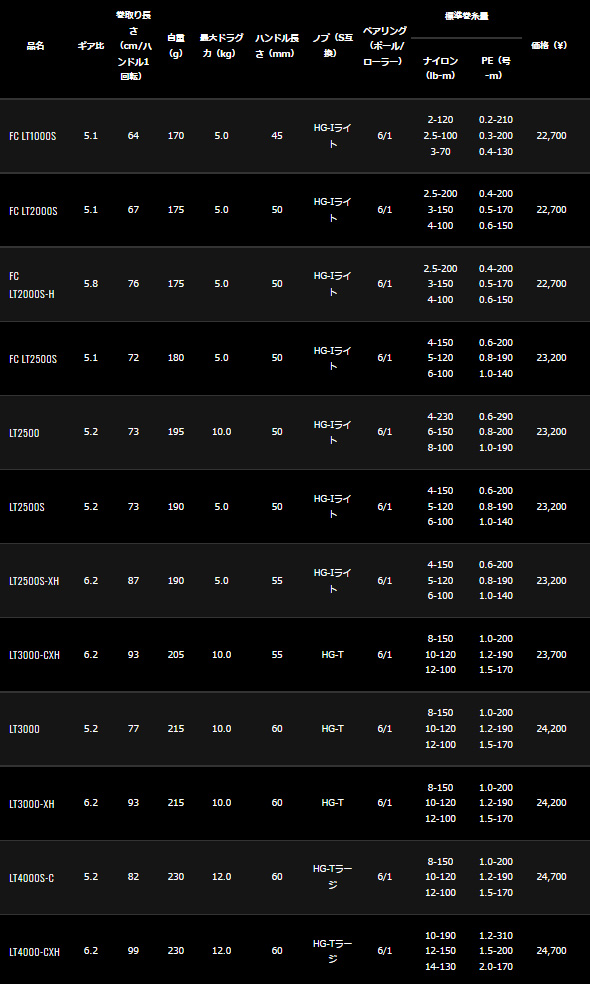This screenshot has width=590, height=984.
Task: Select gear ratio 5.8 cell
Action: [x=91, y=284]
